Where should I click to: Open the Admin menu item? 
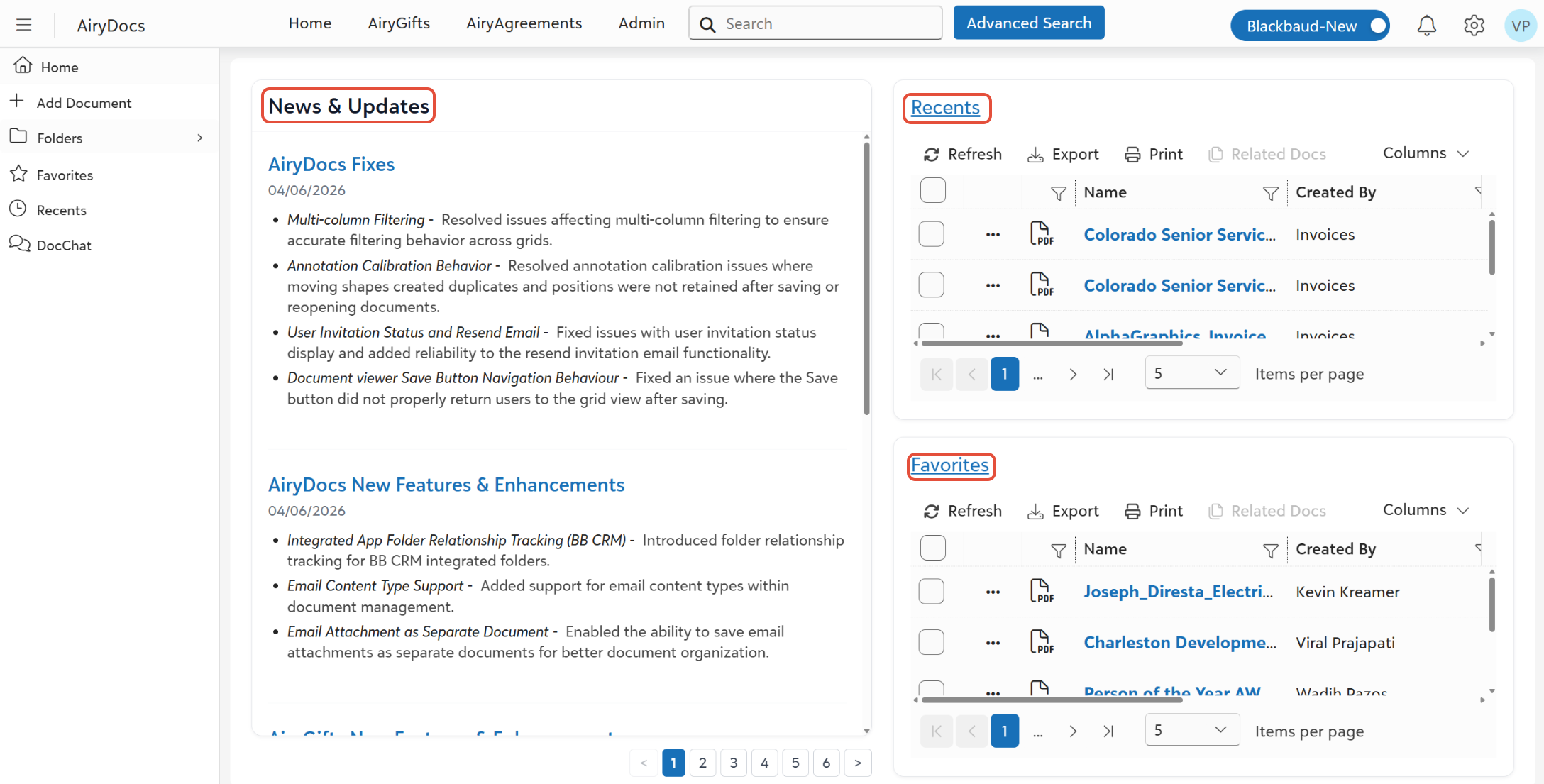coord(641,23)
